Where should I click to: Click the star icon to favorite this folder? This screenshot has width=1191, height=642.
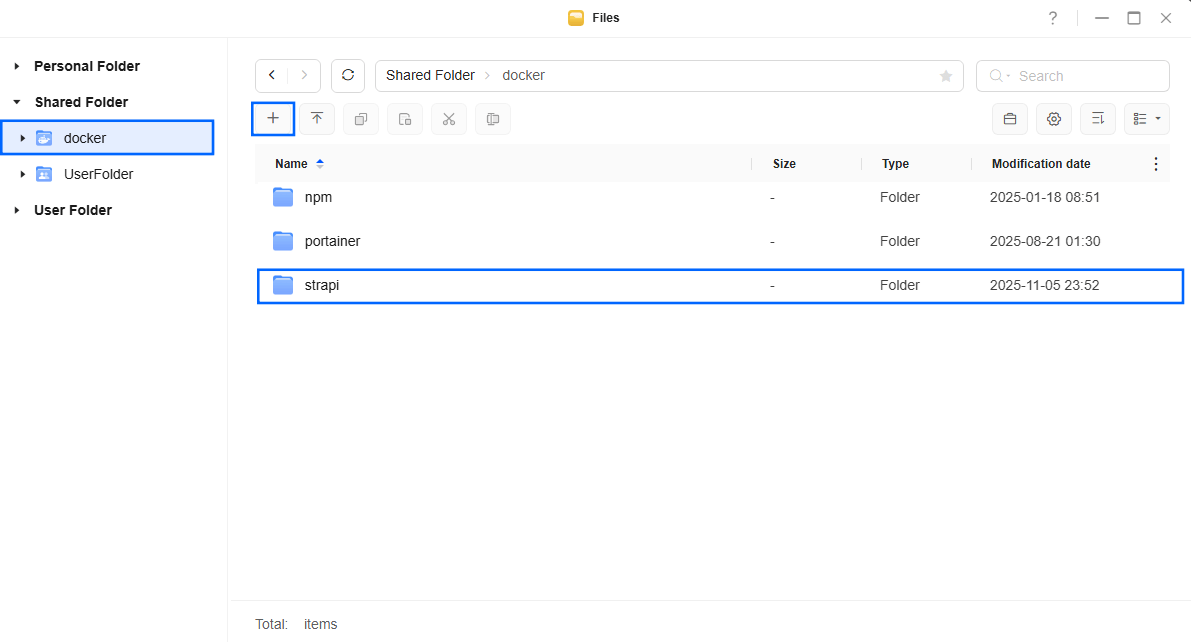tap(946, 76)
